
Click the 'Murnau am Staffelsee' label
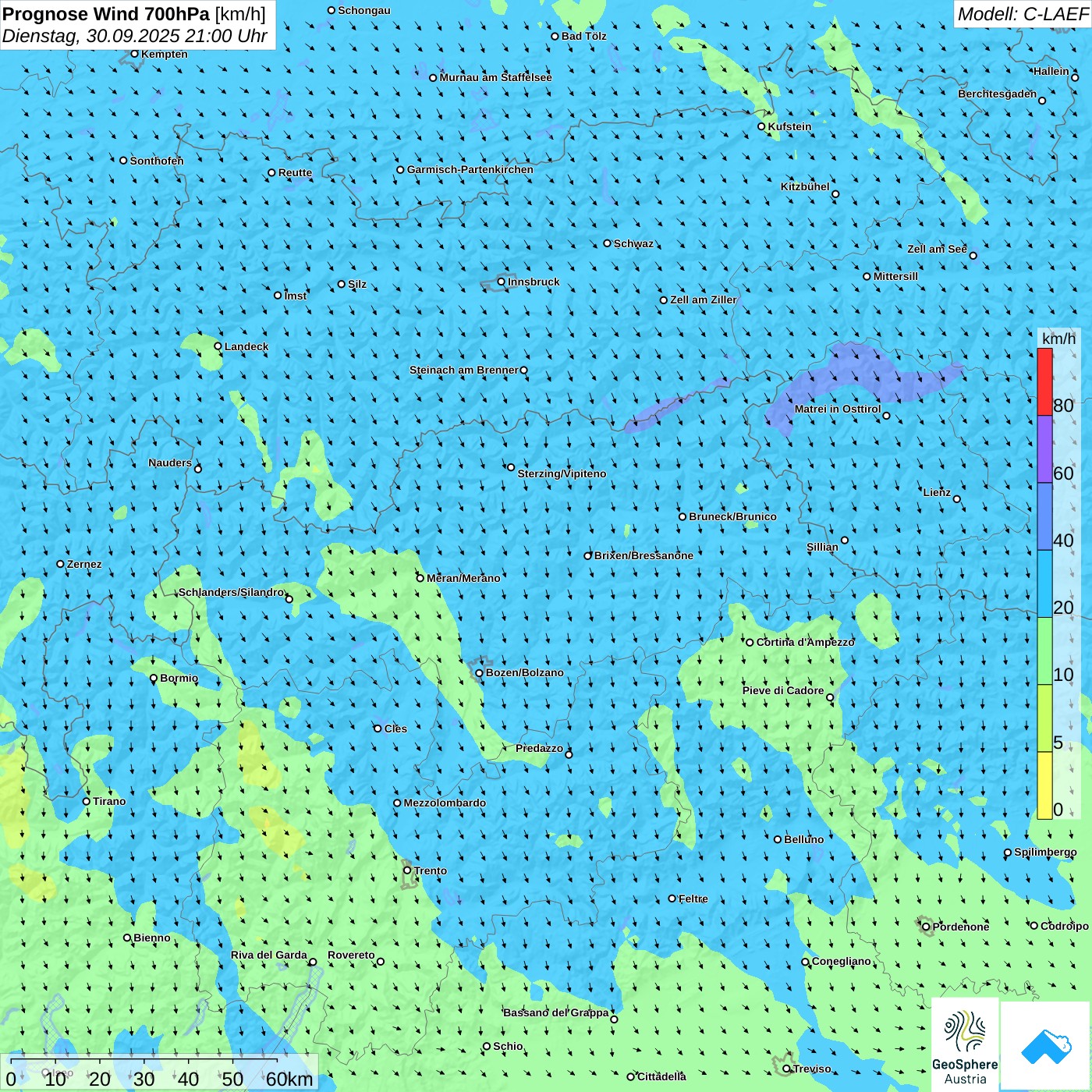pos(496,77)
